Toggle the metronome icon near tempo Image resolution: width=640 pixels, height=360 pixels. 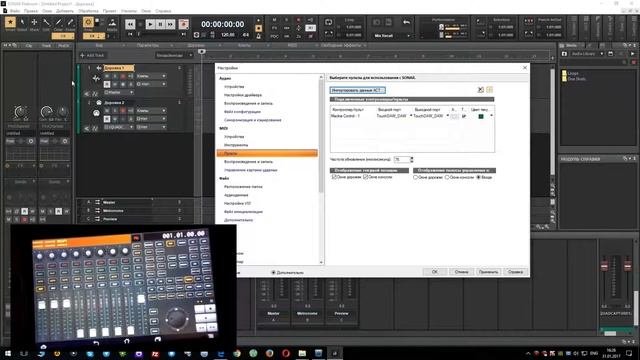[258, 36]
